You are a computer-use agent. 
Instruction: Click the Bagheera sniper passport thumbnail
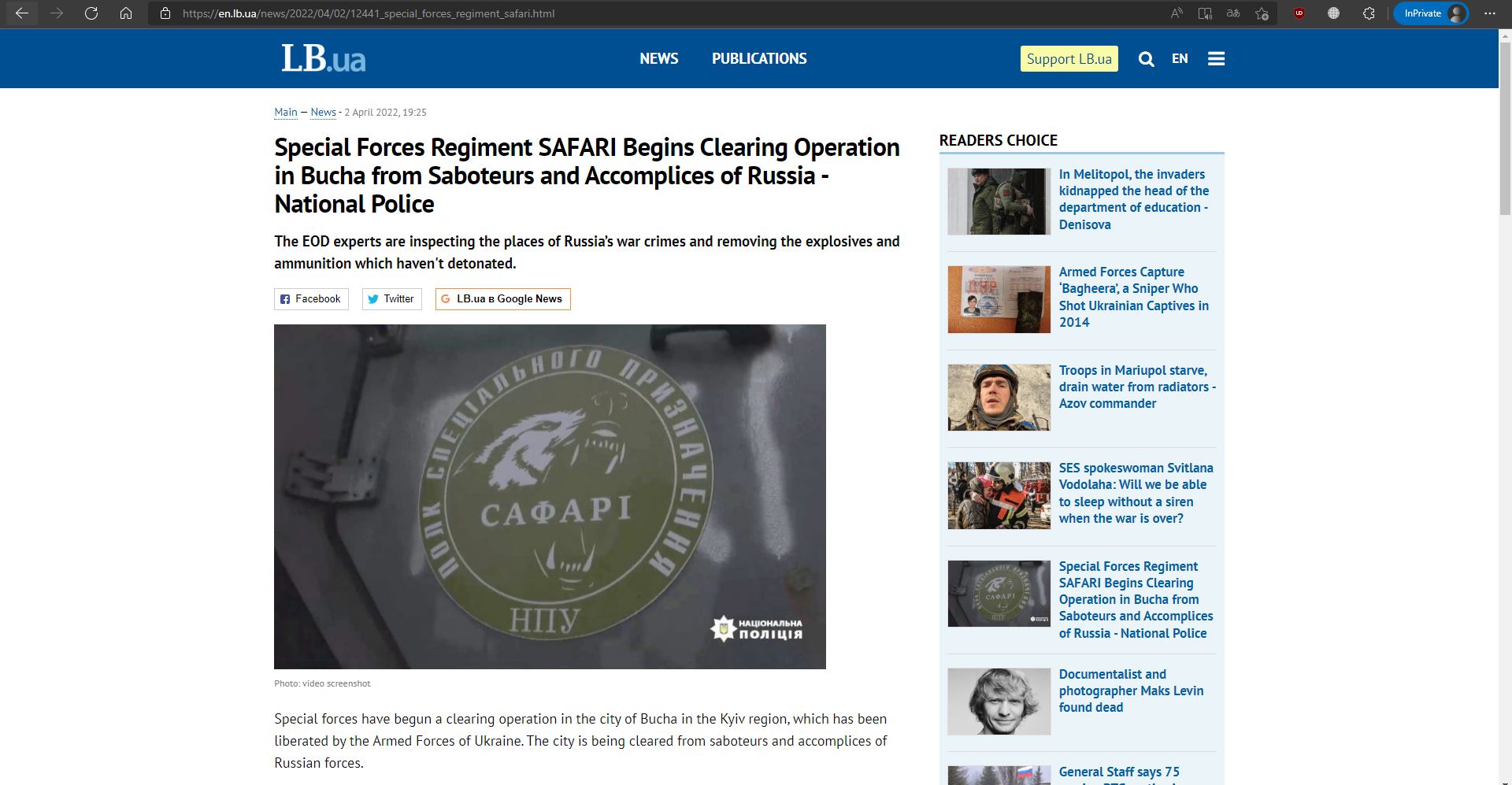(x=999, y=299)
